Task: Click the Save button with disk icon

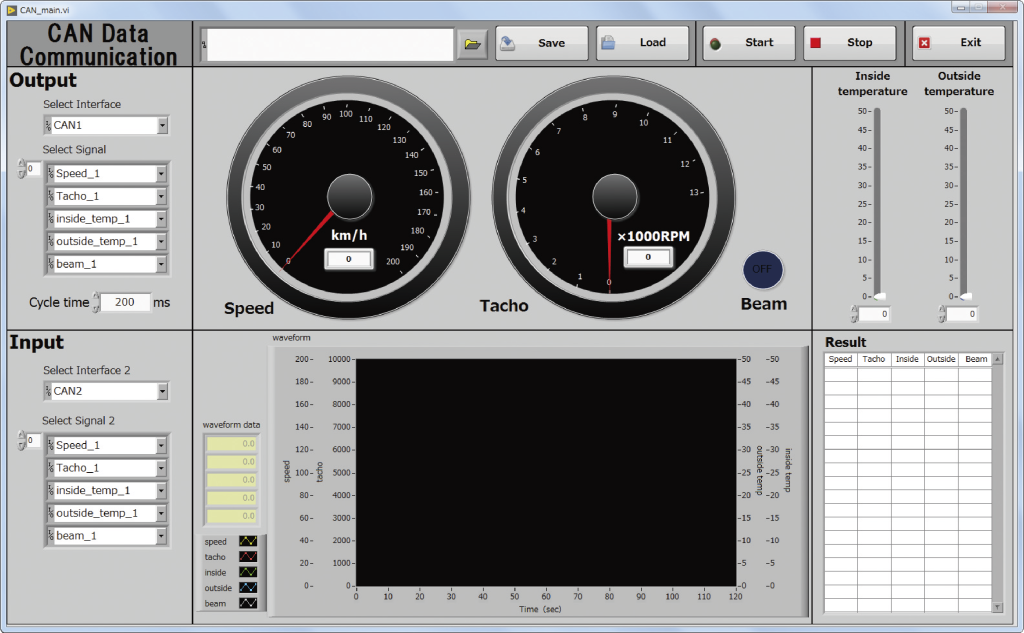Action: click(542, 43)
